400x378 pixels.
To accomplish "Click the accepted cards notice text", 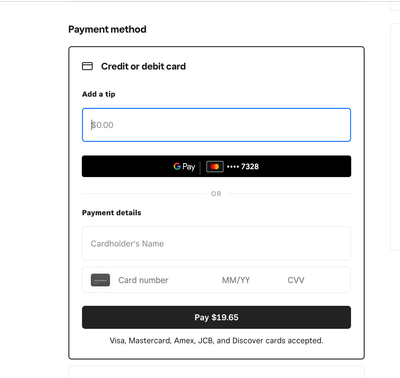I will click(216, 341).
